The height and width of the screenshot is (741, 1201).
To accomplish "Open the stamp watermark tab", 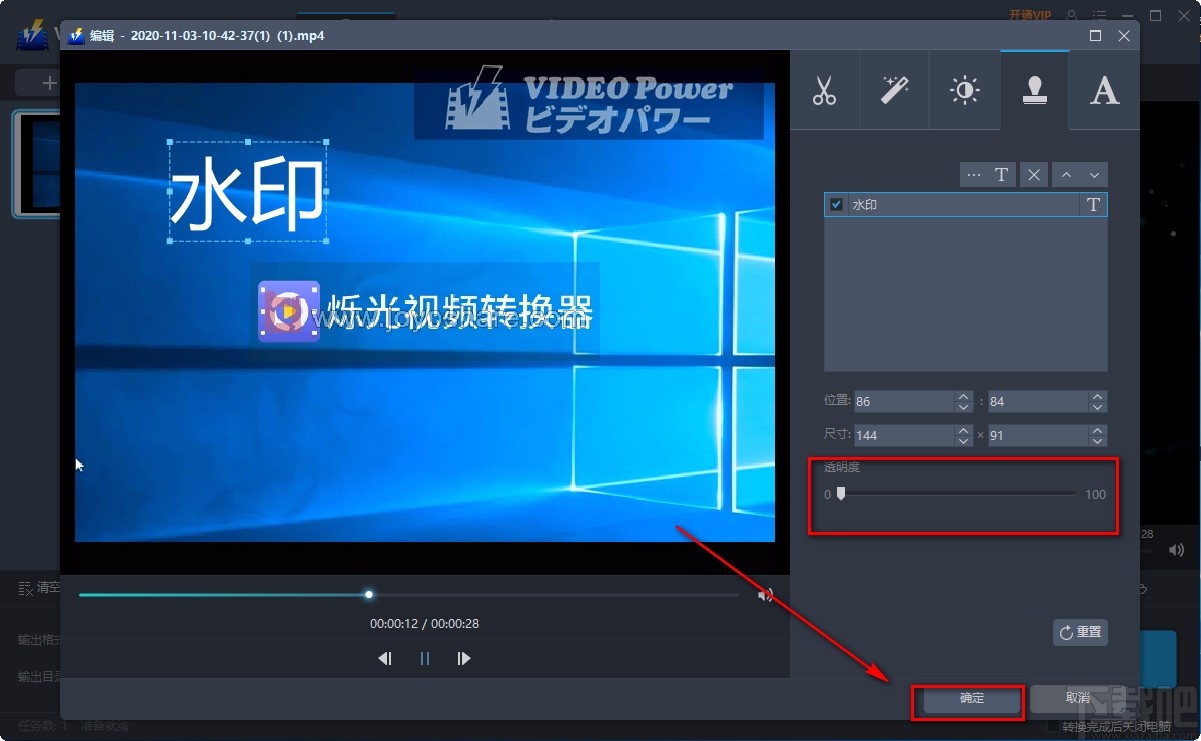I will point(1034,90).
